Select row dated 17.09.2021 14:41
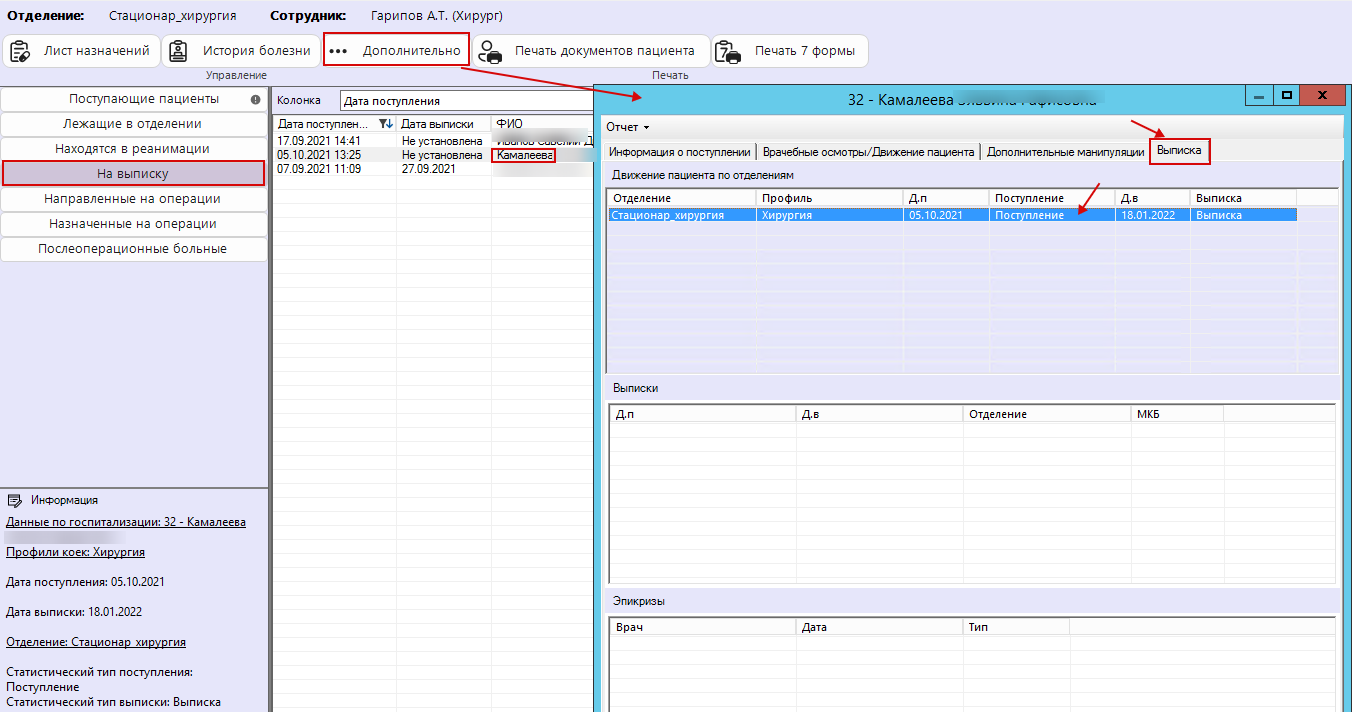The height and width of the screenshot is (712, 1352). 433,141
